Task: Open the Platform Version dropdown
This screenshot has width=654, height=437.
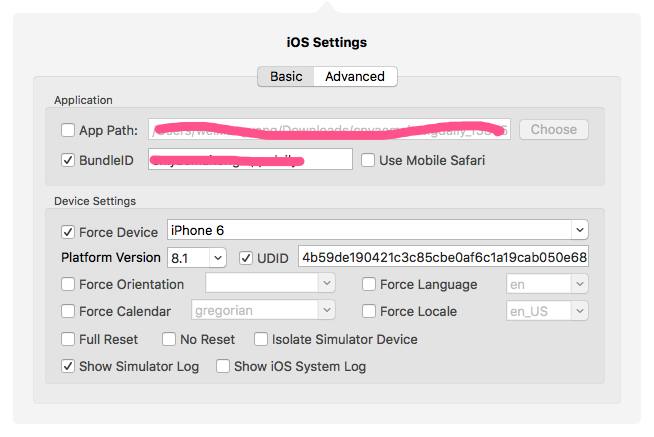Action: pos(197,258)
